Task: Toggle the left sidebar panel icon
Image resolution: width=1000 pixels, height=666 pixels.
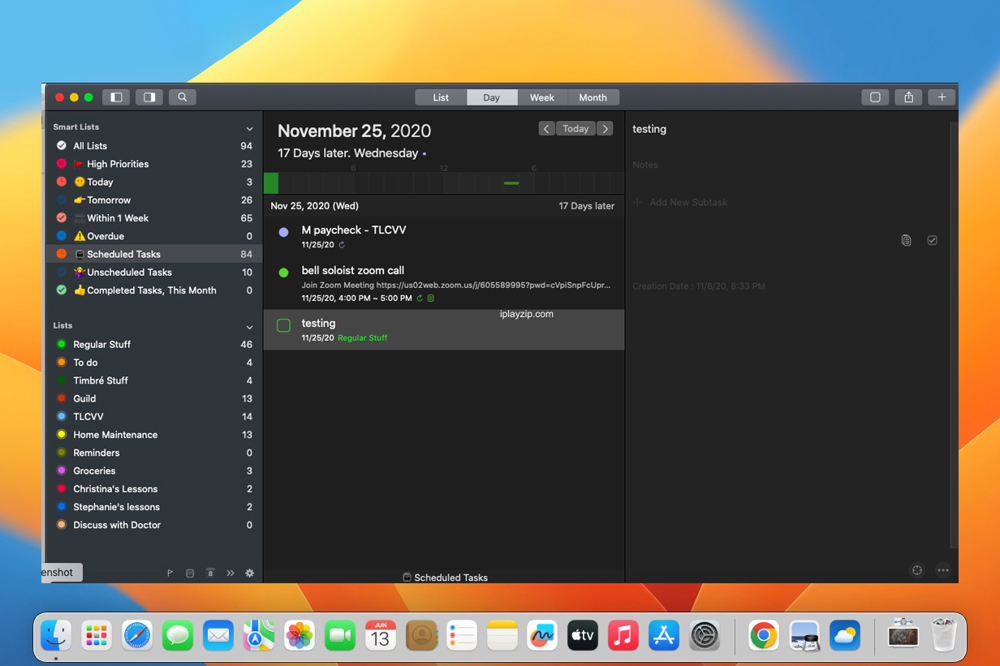Action: click(116, 97)
